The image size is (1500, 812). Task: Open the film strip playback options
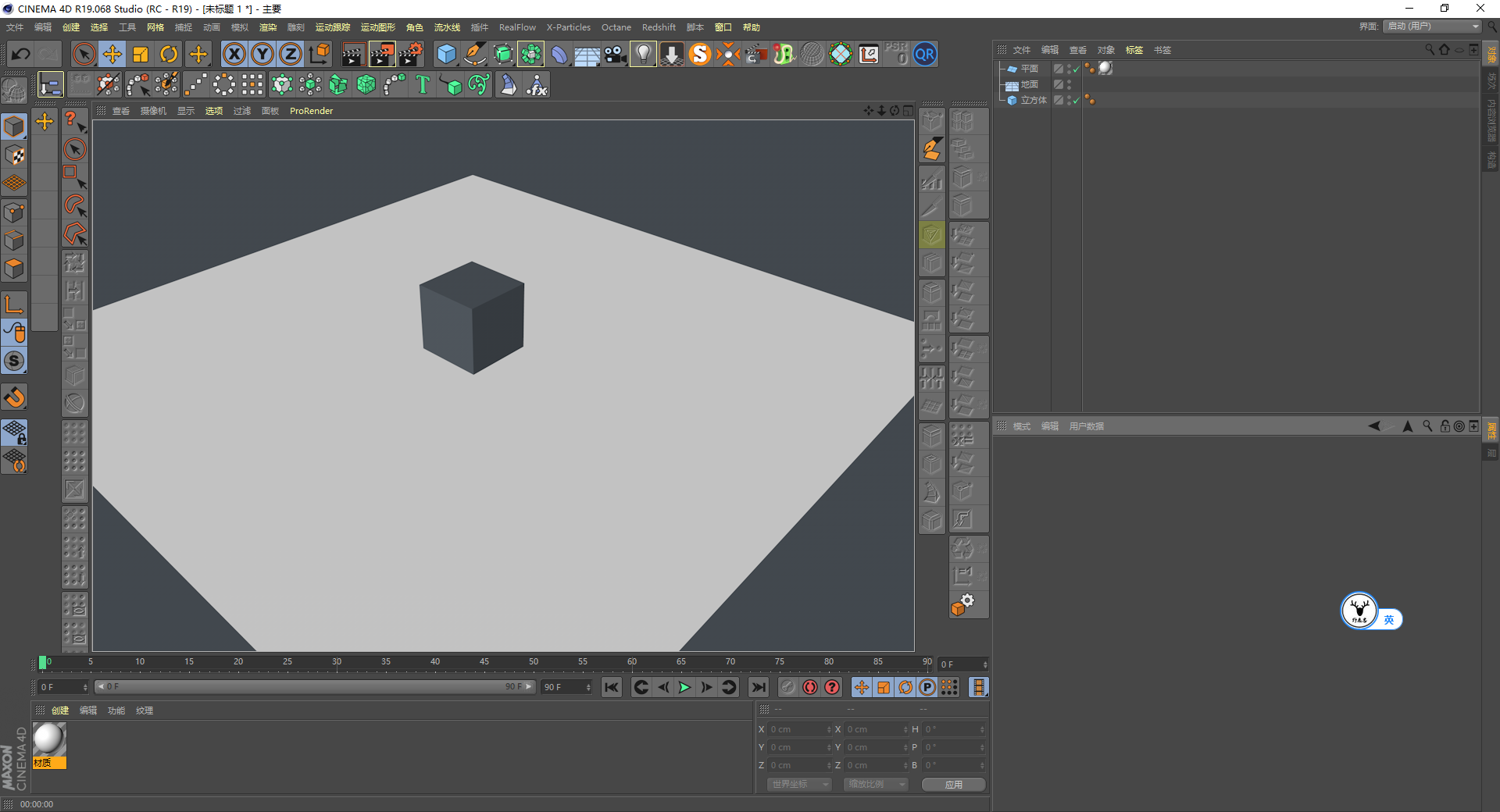(x=978, y=687)
